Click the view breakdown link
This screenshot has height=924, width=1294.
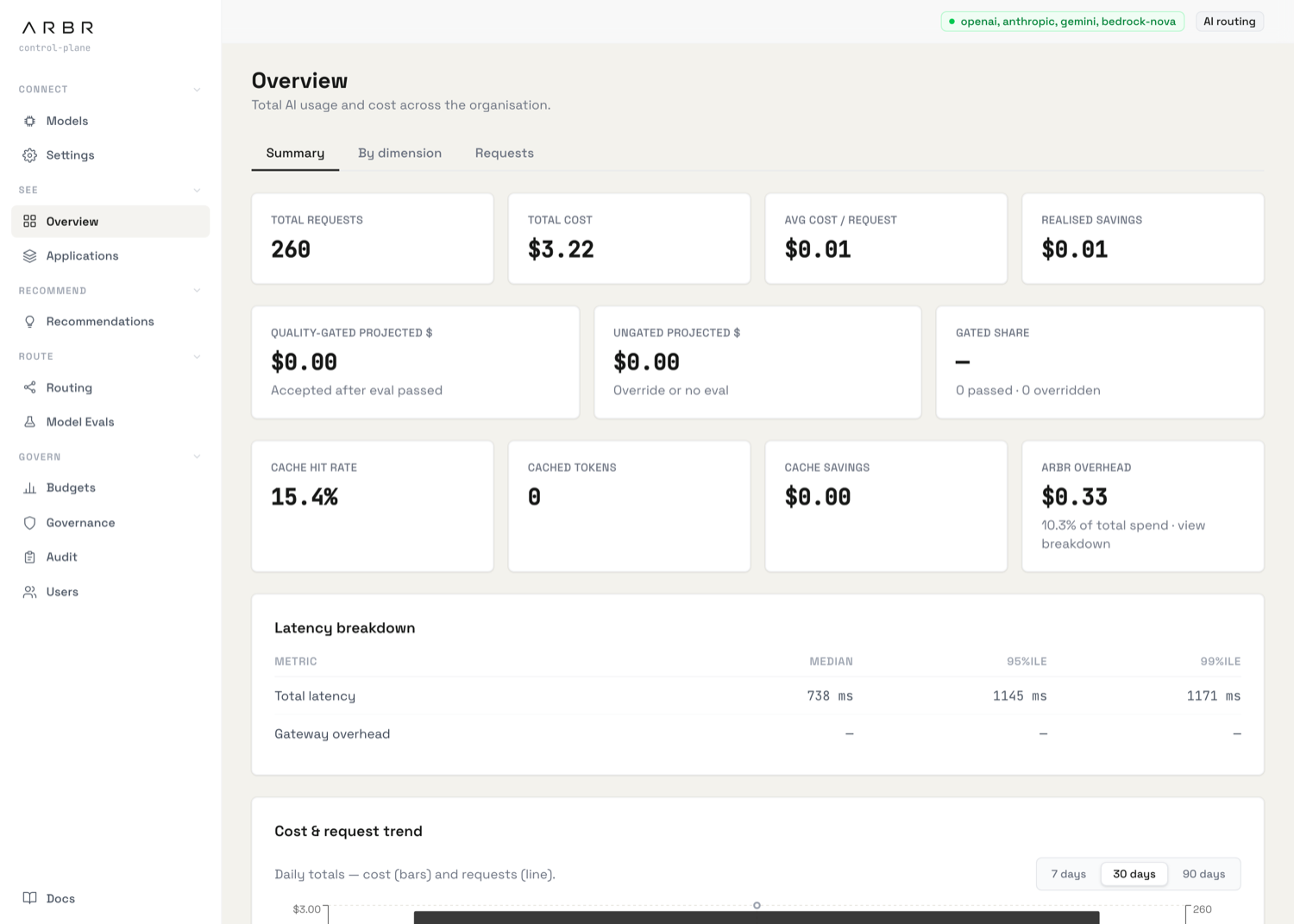click(1123, 534)
